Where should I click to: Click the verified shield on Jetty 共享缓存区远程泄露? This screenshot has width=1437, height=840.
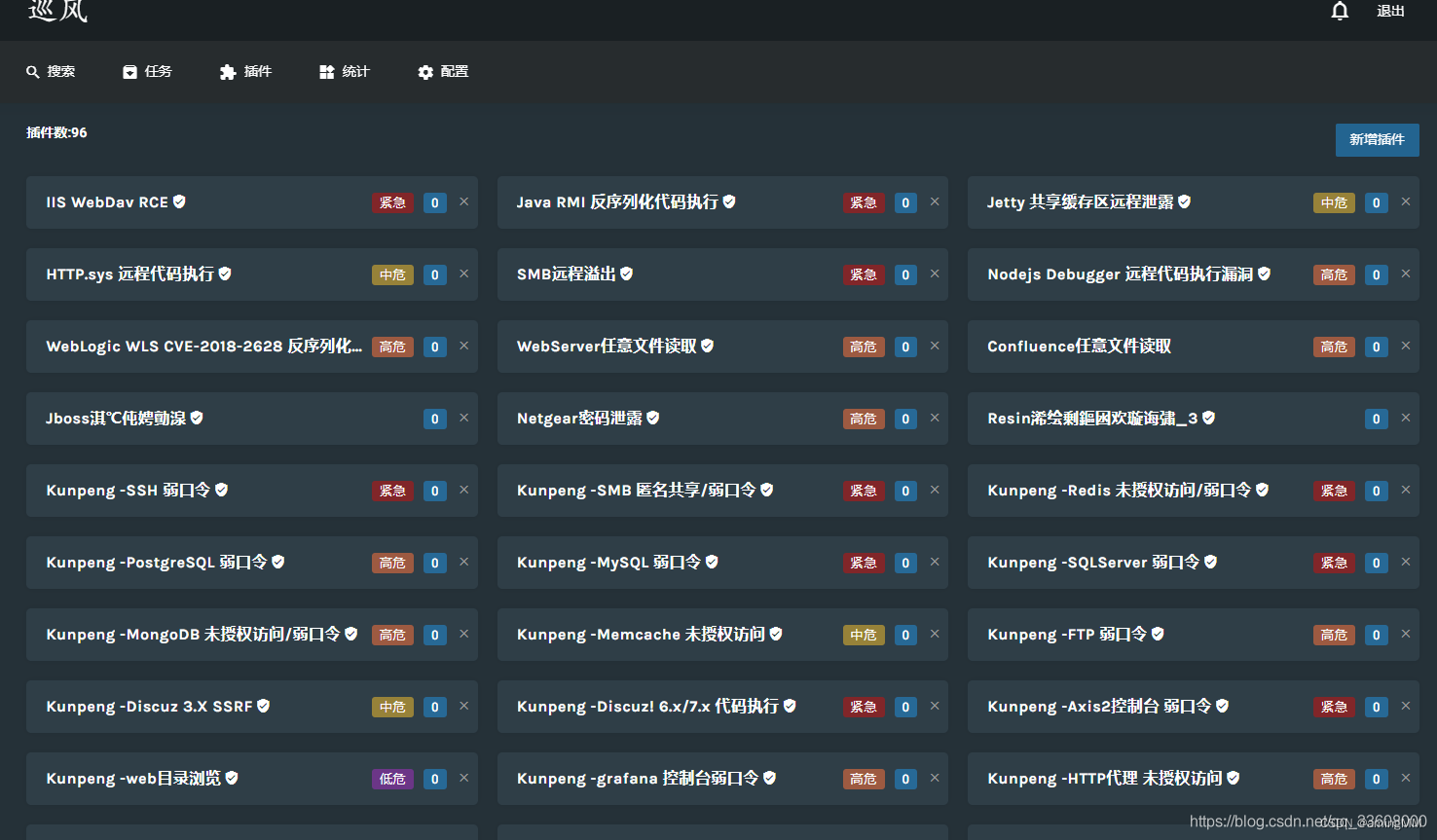1184,201
